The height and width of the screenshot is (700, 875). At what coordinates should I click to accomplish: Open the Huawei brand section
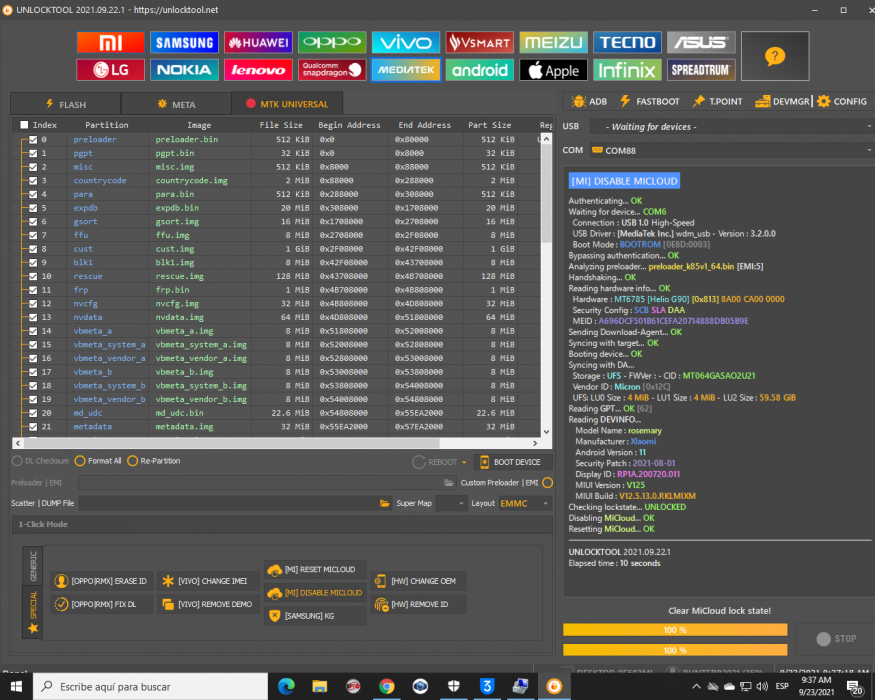tap(258, 43)
